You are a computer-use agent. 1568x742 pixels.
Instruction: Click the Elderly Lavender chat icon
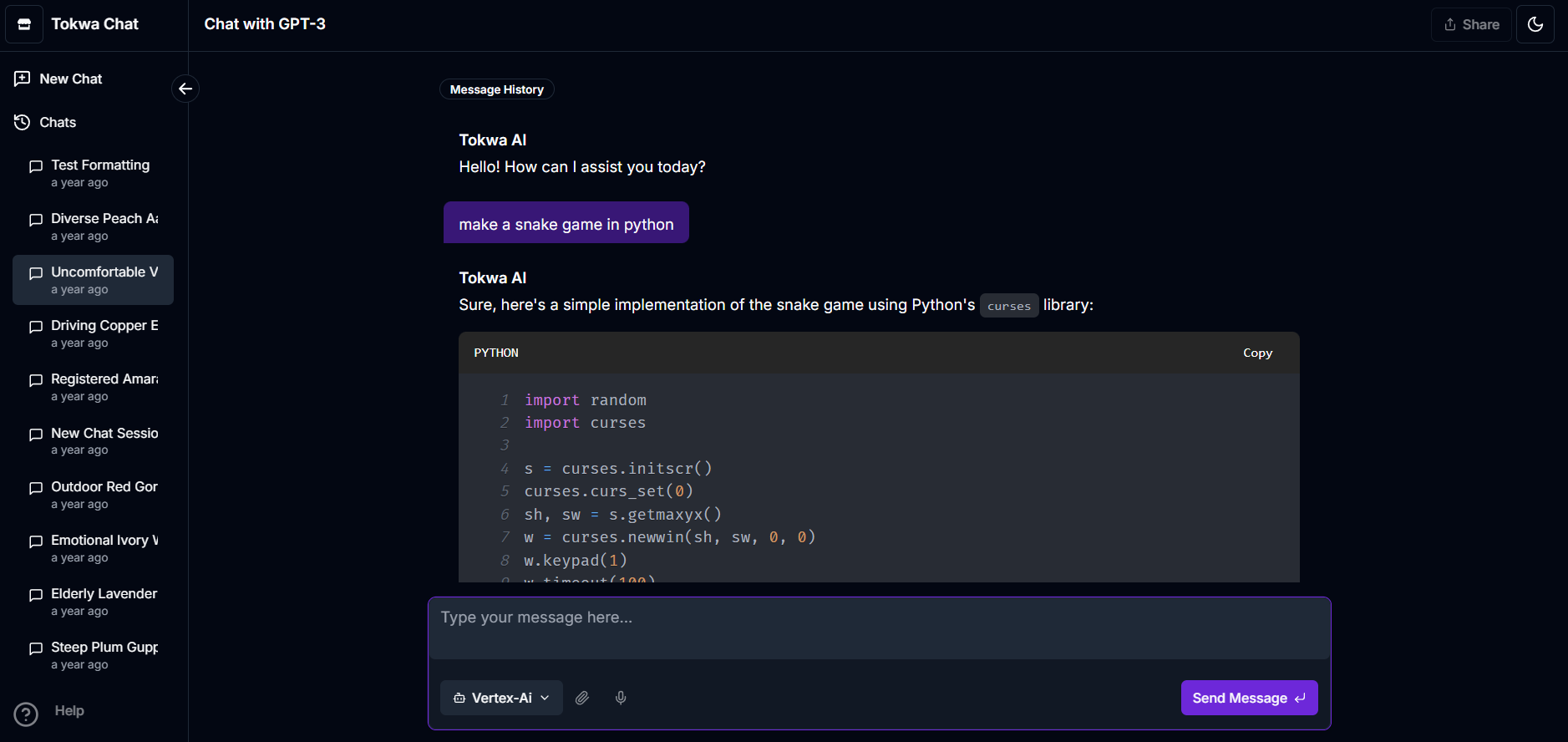click(x=36, y=595)
